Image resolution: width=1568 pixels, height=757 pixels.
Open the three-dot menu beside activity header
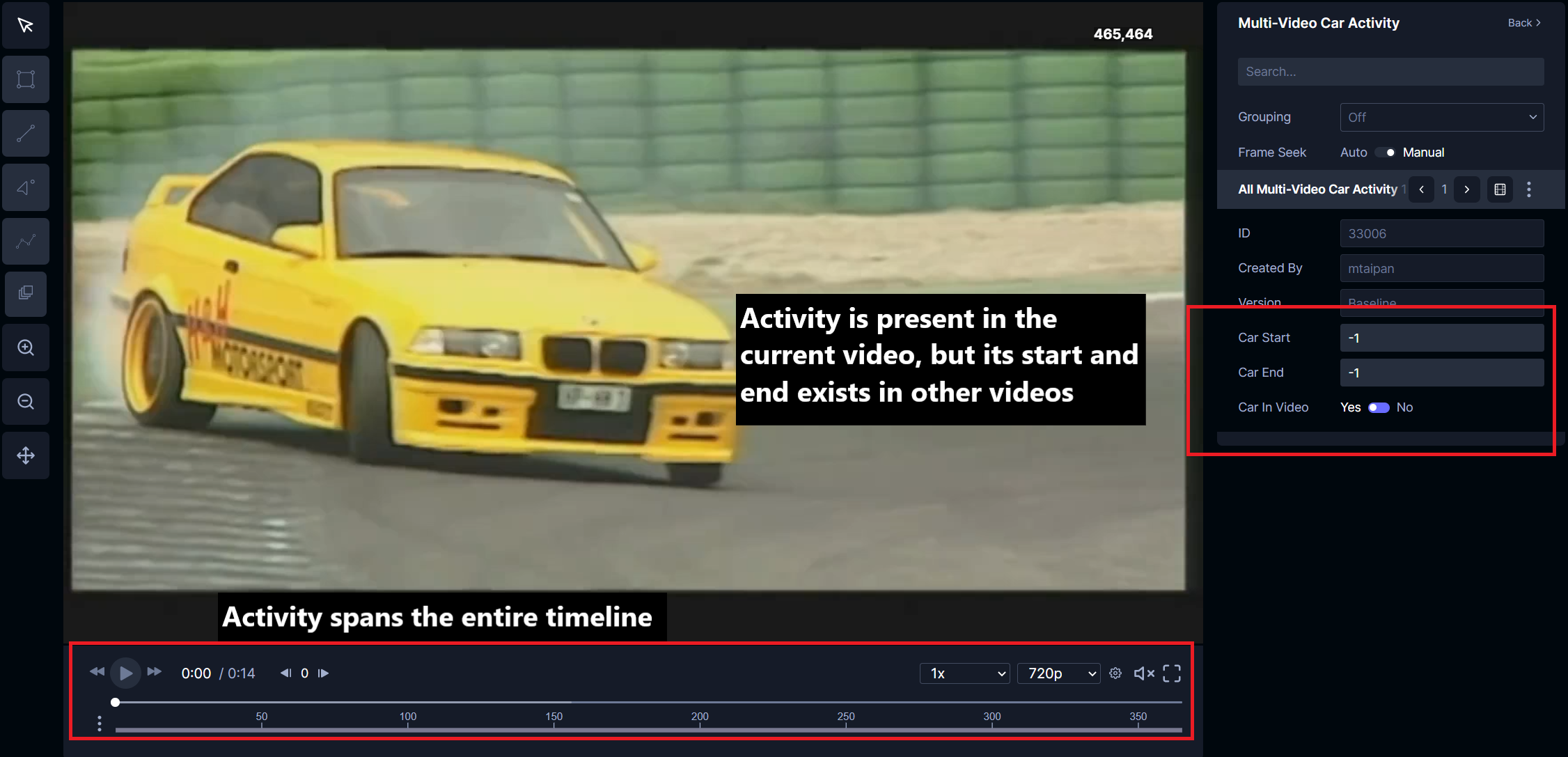tap(1529, 189)
